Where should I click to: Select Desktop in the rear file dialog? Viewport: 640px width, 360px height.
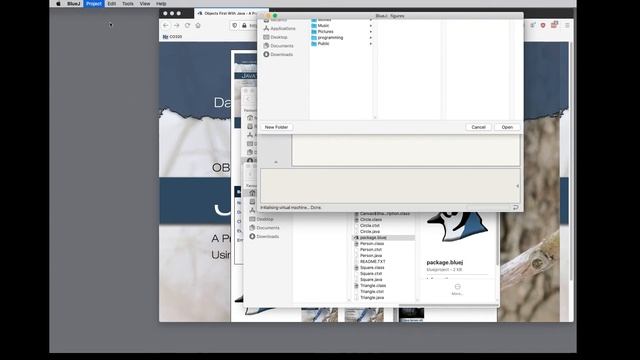pos(261,219)
